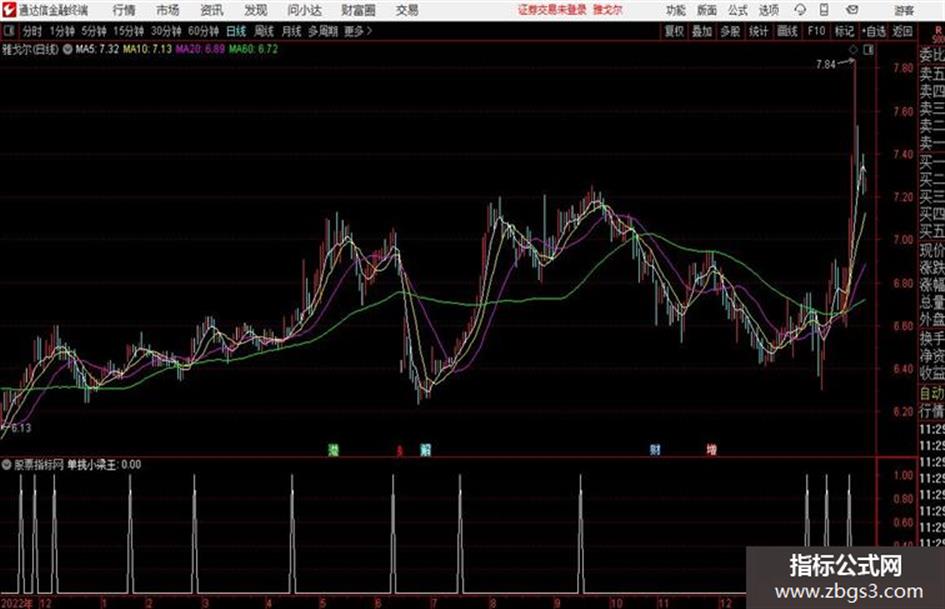The image size is (945, 609).
Task: Click the 2022年 date axis label
Action: pyautogui.click(x=17, y=603)
